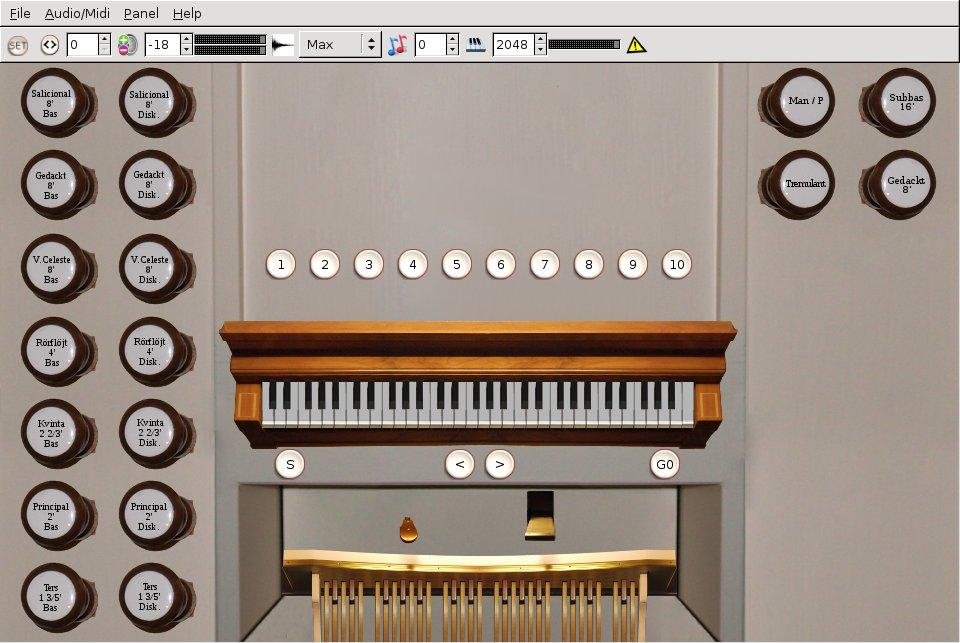Decrease the volume value with down arrow
The height and width of the screenshot is (643, 960).
186,50
